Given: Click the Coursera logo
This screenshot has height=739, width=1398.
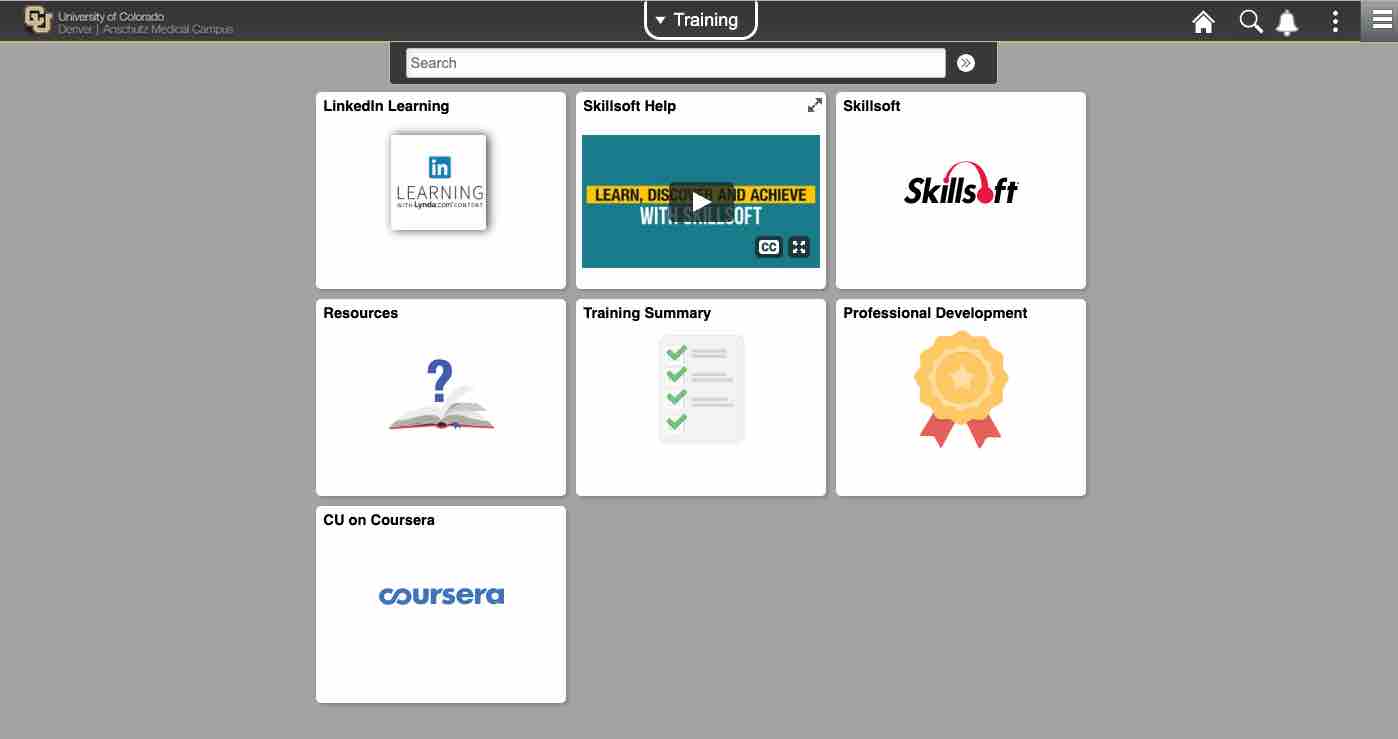Looking at the screenshot, I should click(x=441, y=594).
